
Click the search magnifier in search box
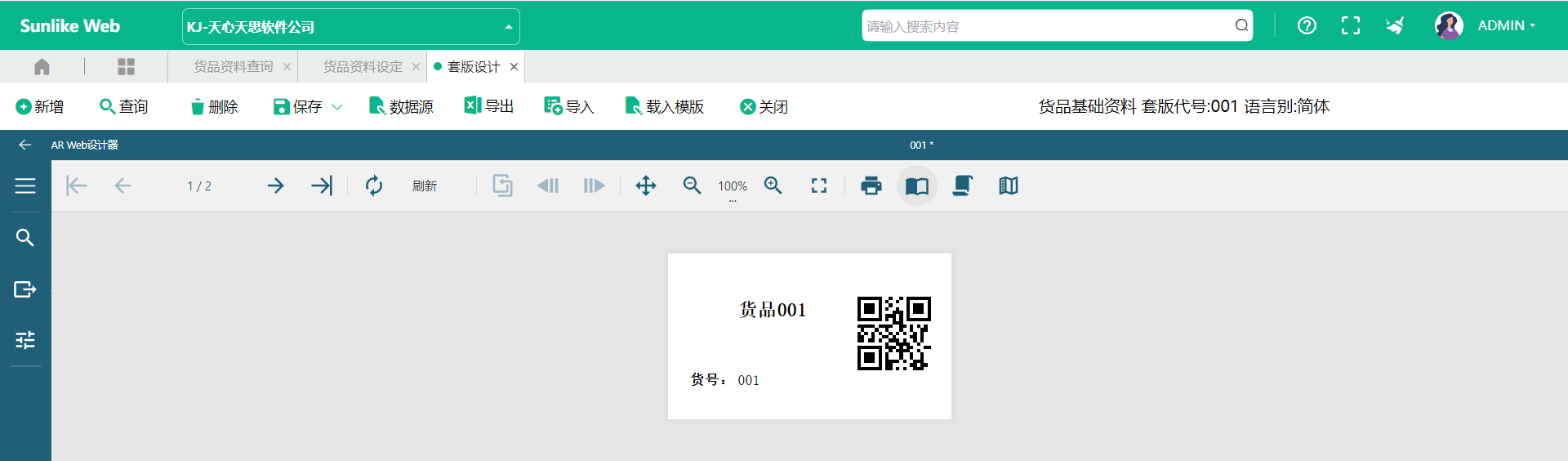pyautogui.click(x=1241, y=25)
